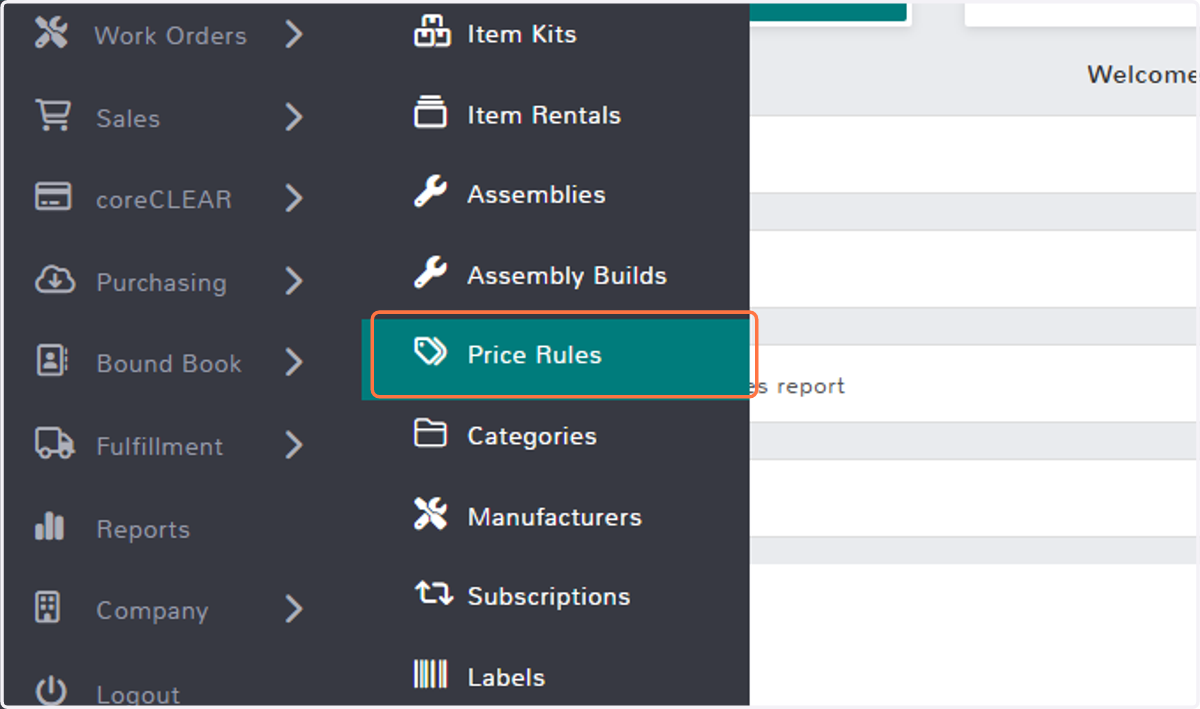Click the coreCLEAR credit card icon
Image resolution: width=1200 pixels, height=709 pixels.
point(52,197)
